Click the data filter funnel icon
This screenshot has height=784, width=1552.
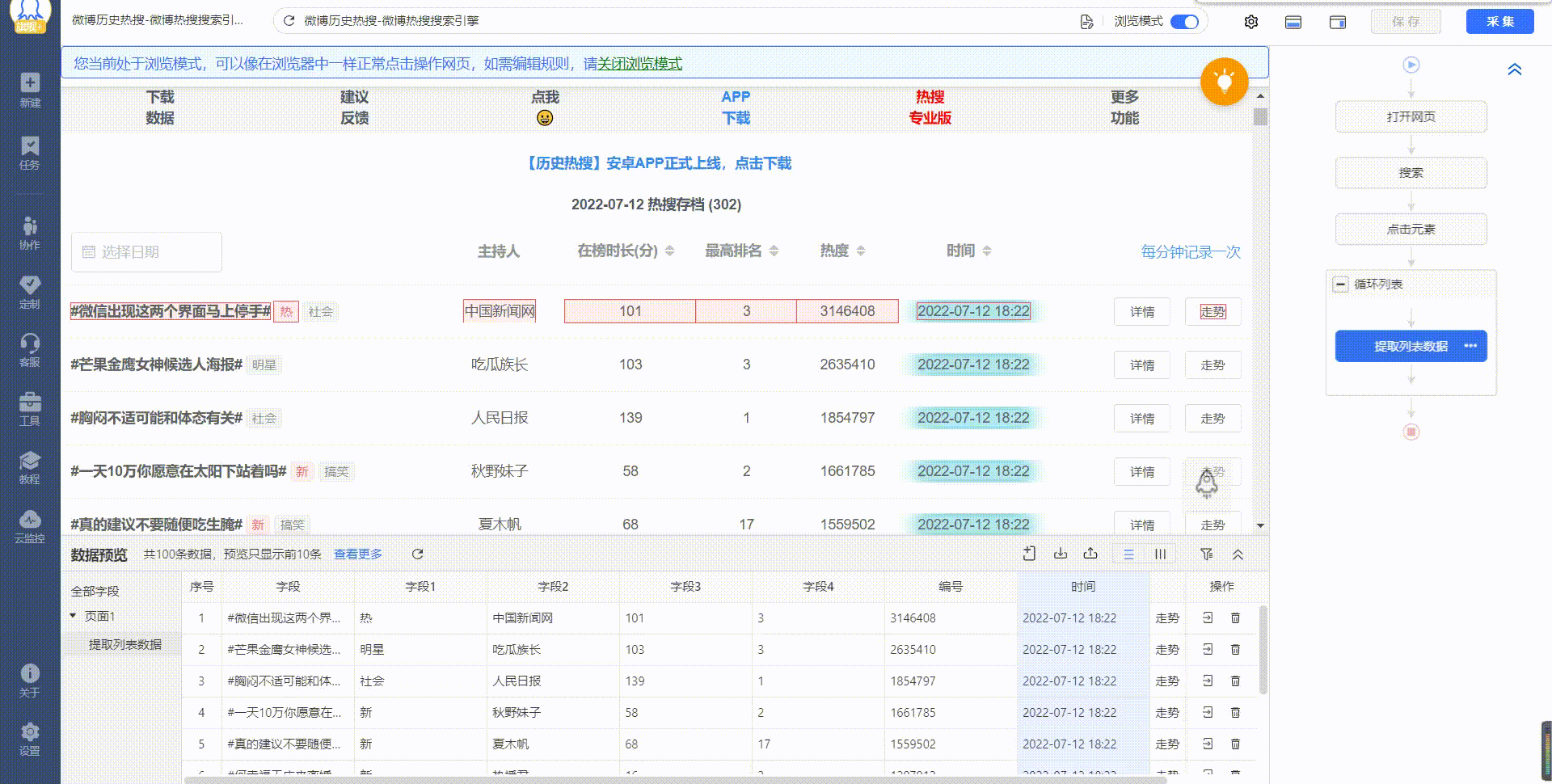(x=1206, y=554)
